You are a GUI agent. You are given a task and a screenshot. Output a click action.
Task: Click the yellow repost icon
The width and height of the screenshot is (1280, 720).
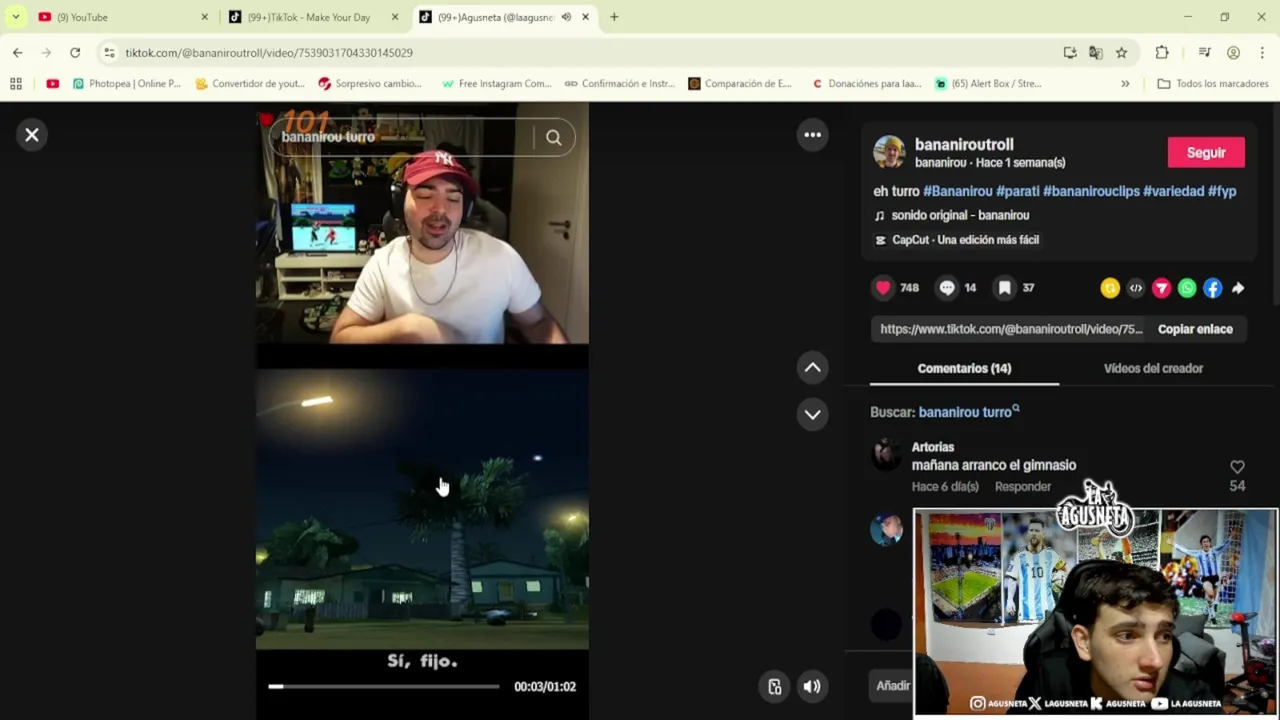1110,288
